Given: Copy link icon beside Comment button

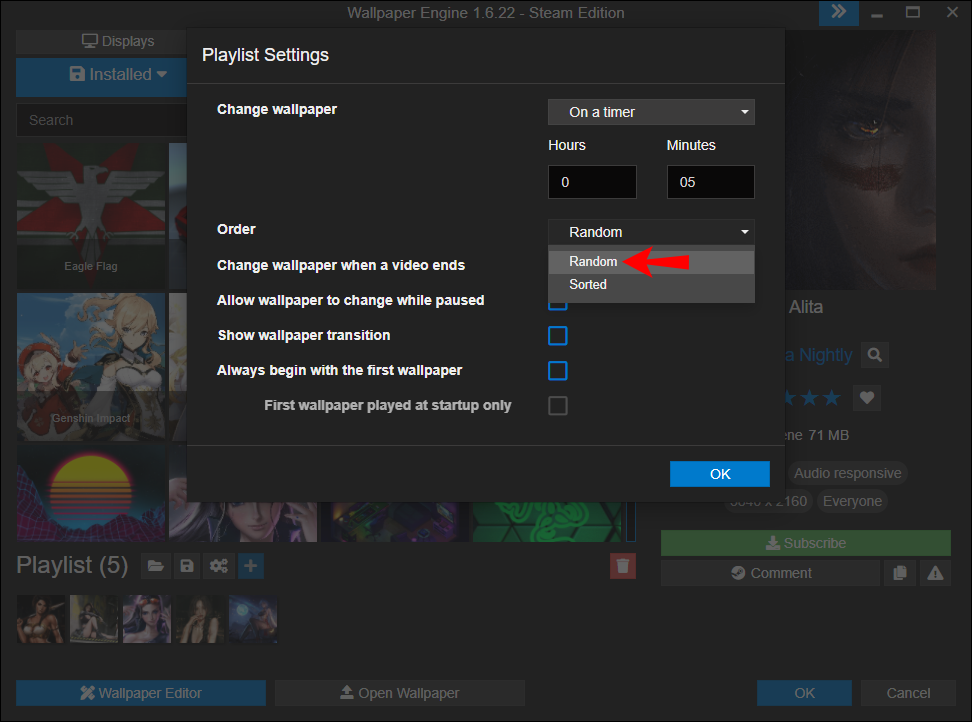Looking at the screenshot, I should pyautogui.click(x=899, y=573).
